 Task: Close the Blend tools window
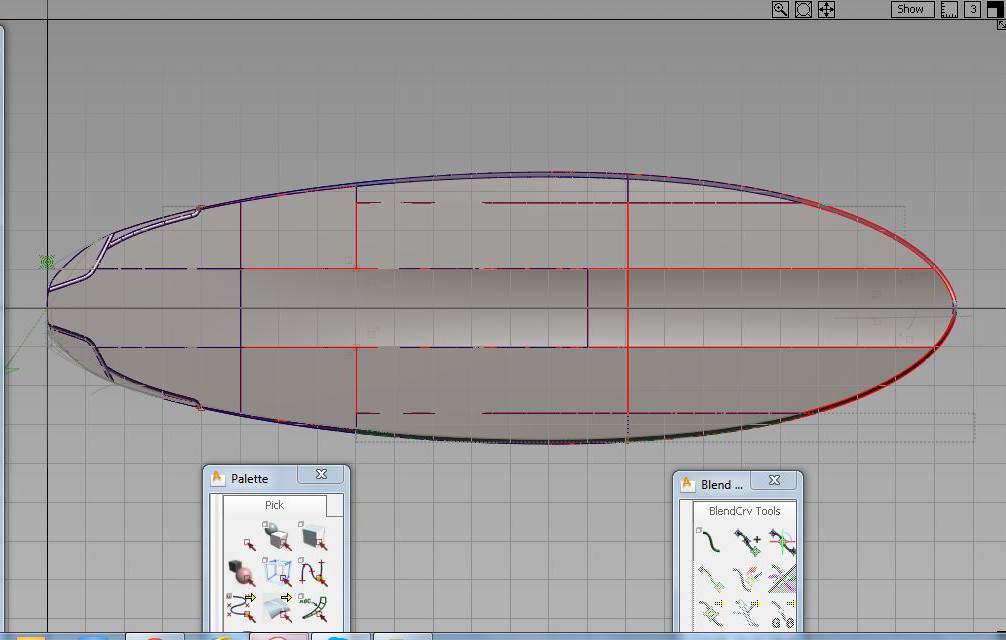(x=774, y=481)
